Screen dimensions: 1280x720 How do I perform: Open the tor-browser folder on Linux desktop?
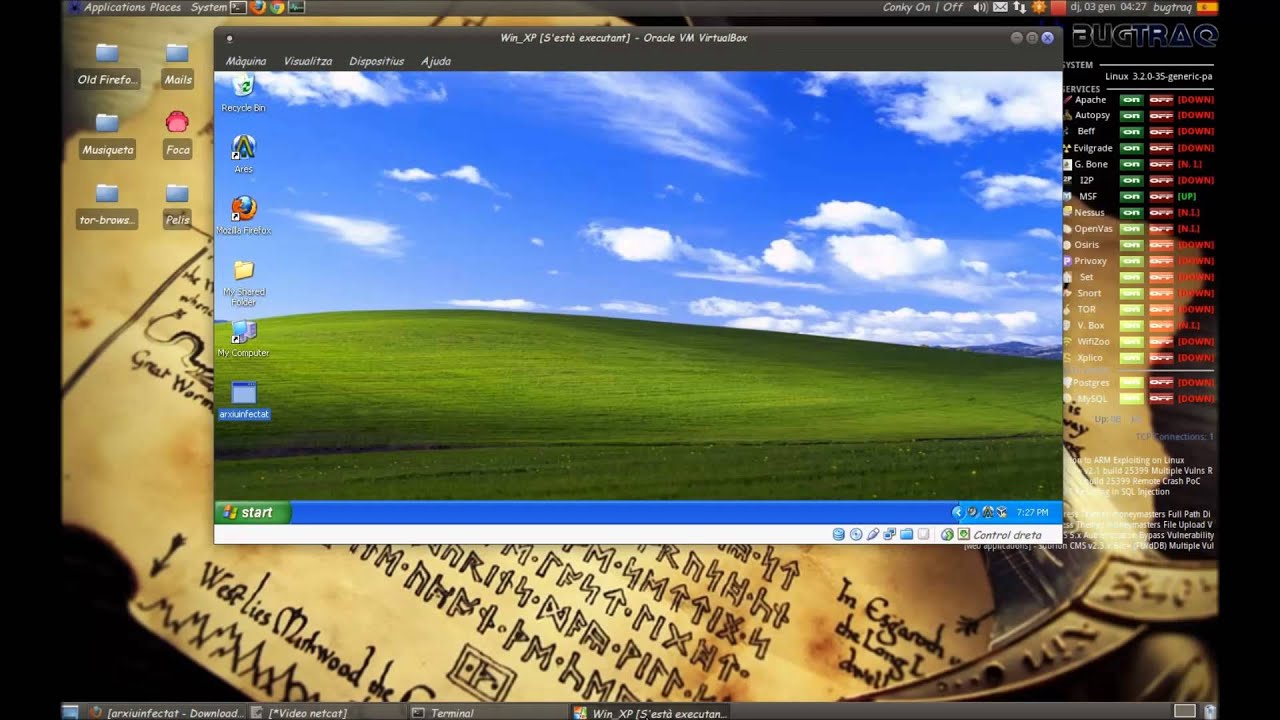pyautogui.click(x=107, y=204)
